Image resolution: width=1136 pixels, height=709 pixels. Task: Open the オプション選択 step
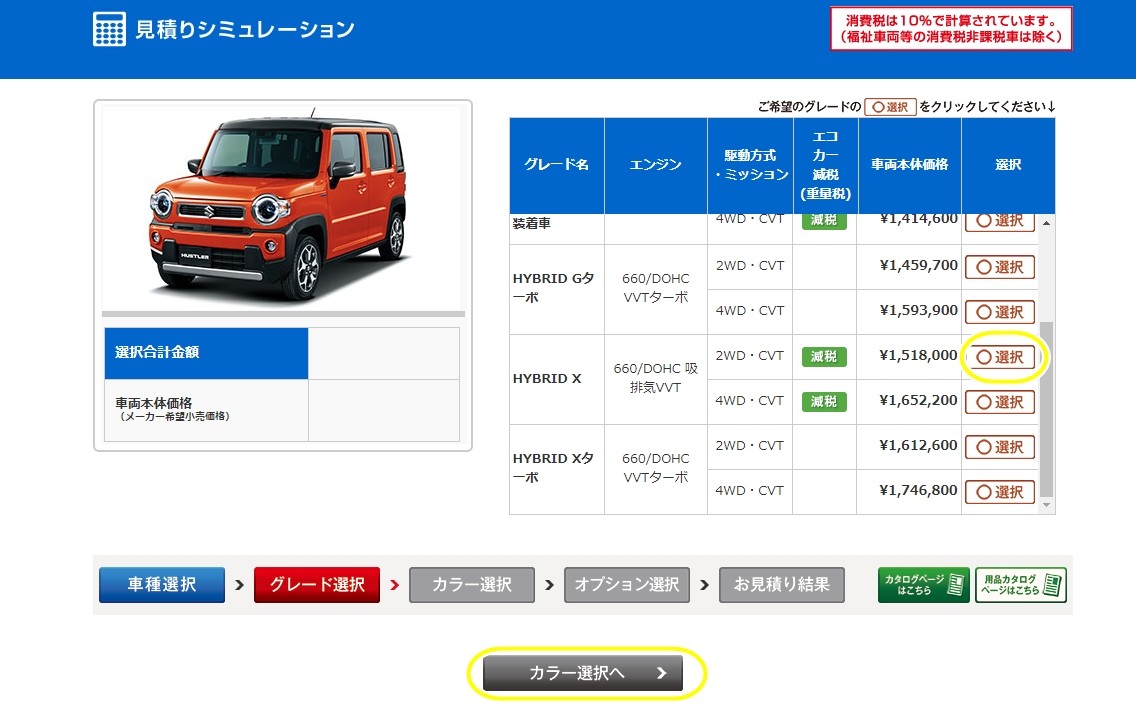(627, 584)
